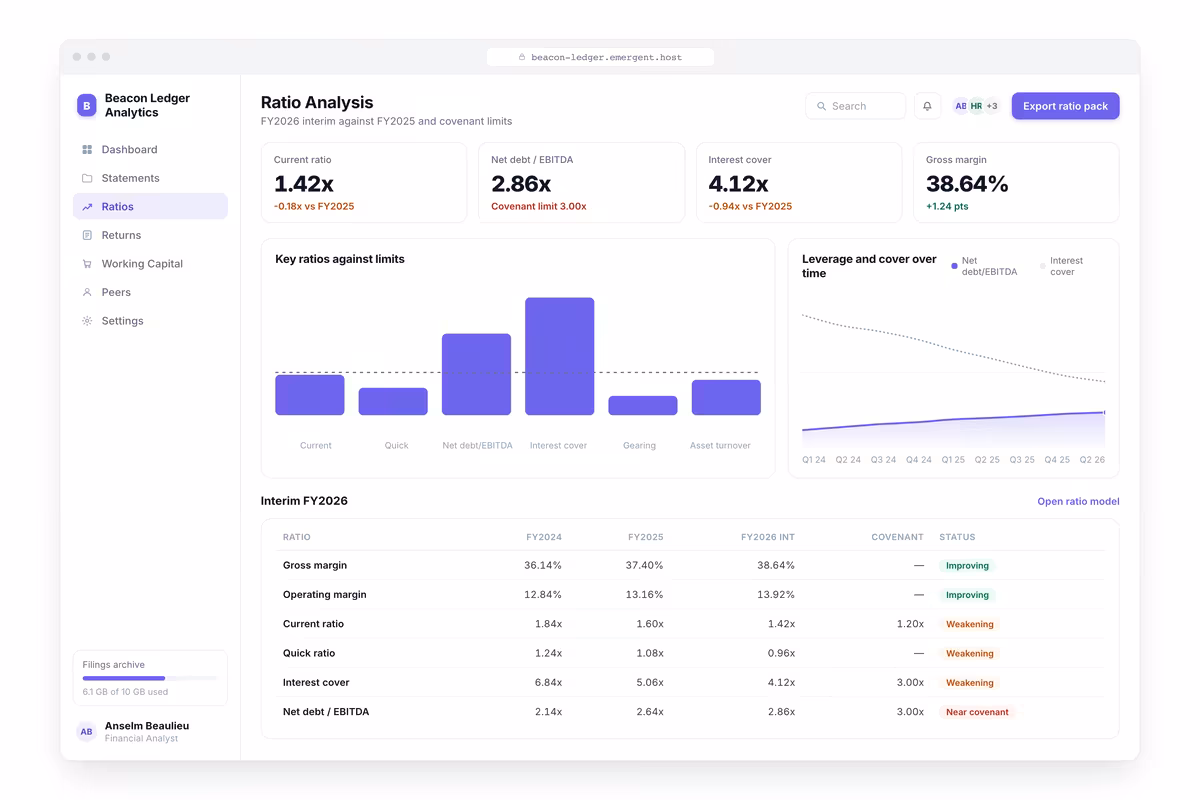Open the Gross margin 38.64% card
1200x800 pixels.
tap(1016, 182)
